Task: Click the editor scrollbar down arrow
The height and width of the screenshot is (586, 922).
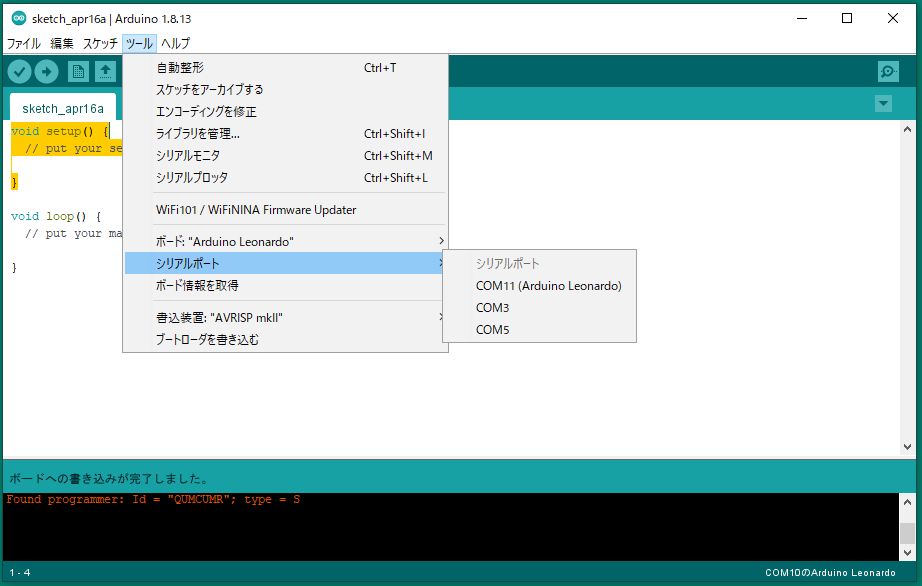Action: [x=907, y=447]
